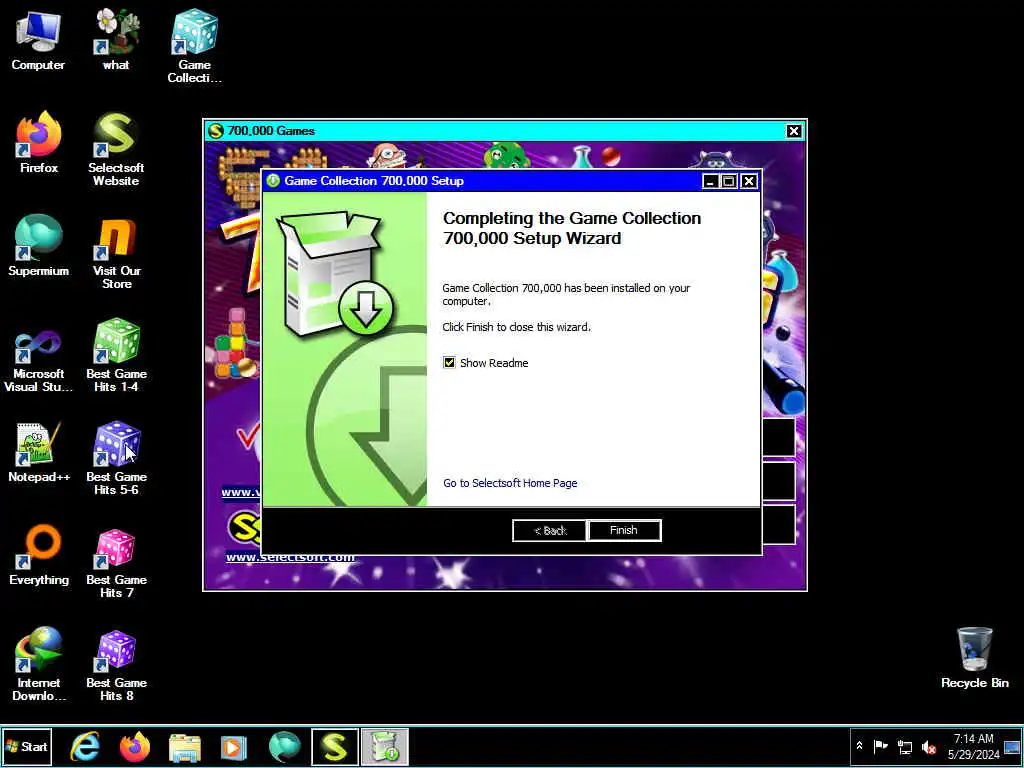Open the Visit Our Store shortcut
The width and height of the screenshot is (1024, 768).
point(116,252)
